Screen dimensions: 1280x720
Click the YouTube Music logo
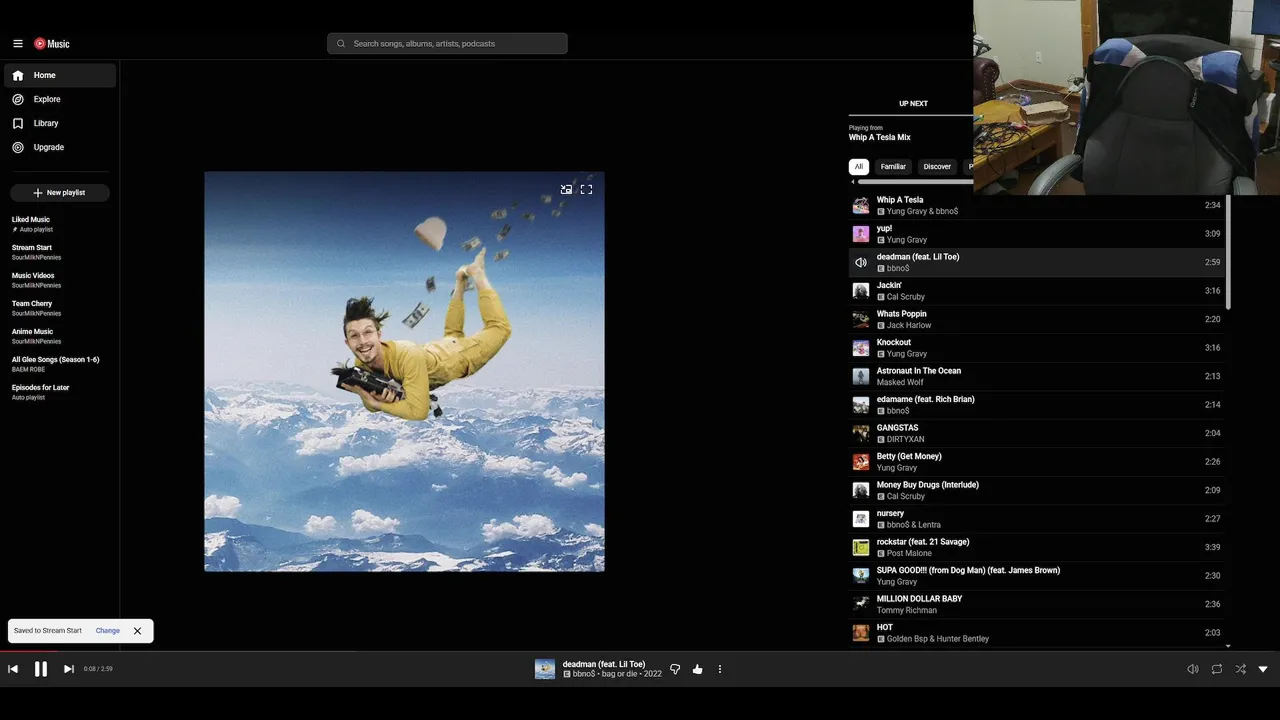tap(52, 44)
